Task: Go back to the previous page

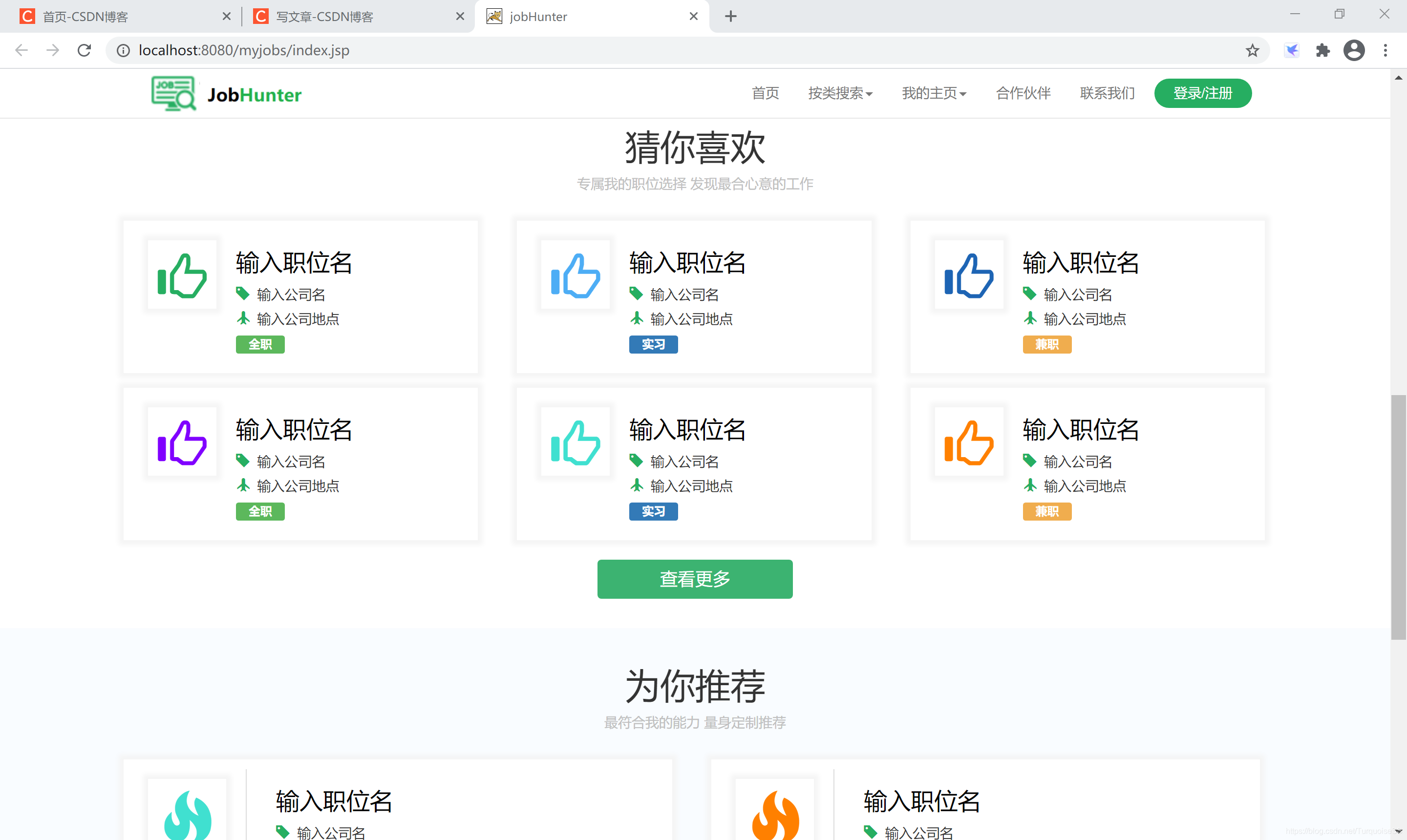Action: click(x=21, y=50)
